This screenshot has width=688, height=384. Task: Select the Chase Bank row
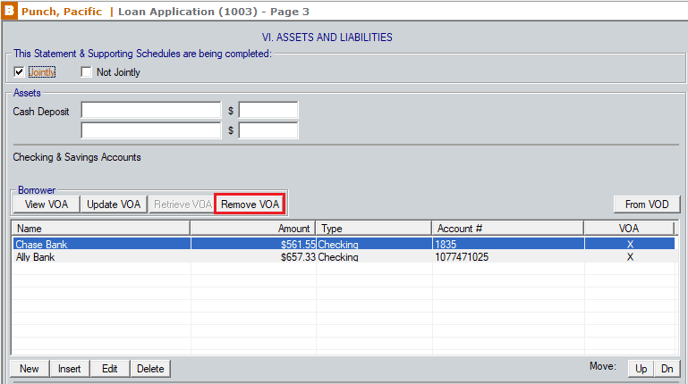[344, 244]
